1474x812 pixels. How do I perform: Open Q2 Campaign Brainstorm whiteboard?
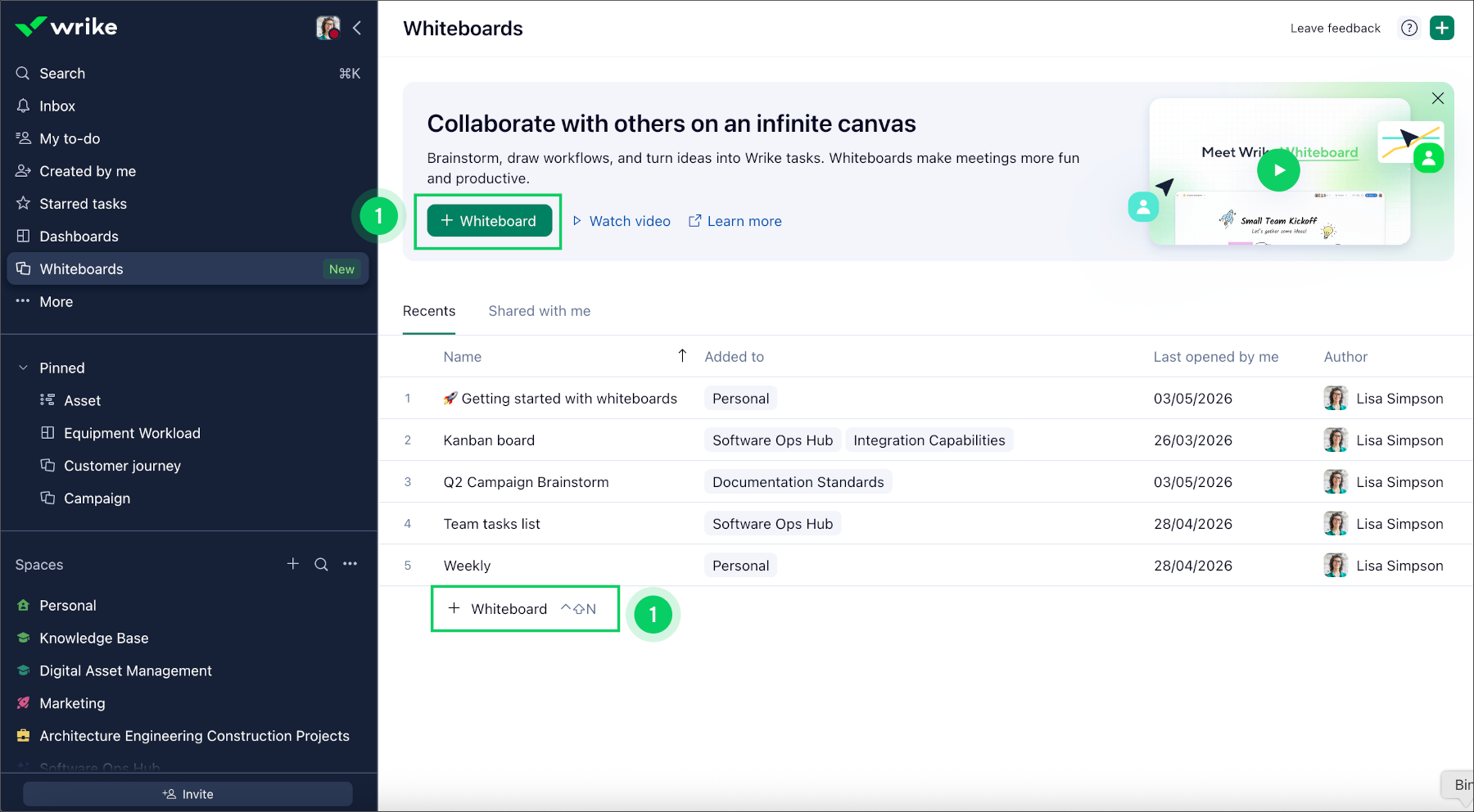(526, 482)
